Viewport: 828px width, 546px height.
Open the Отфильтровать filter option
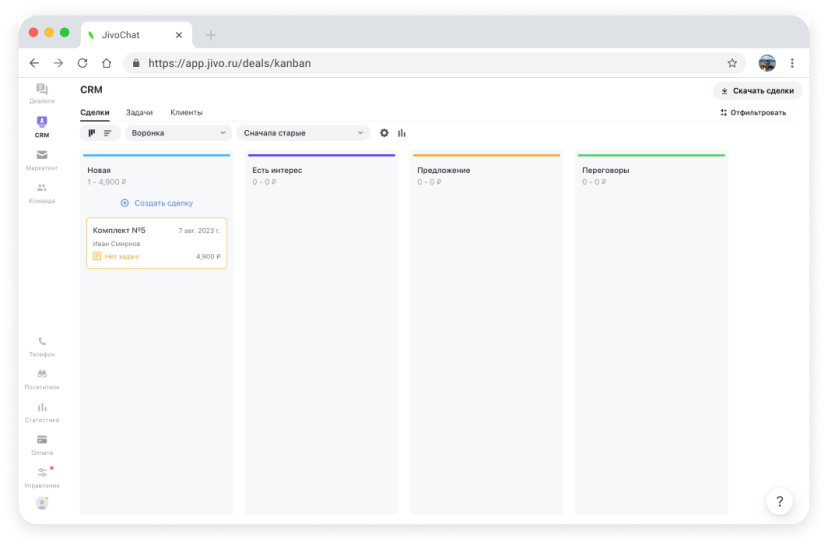pos(753,113)
